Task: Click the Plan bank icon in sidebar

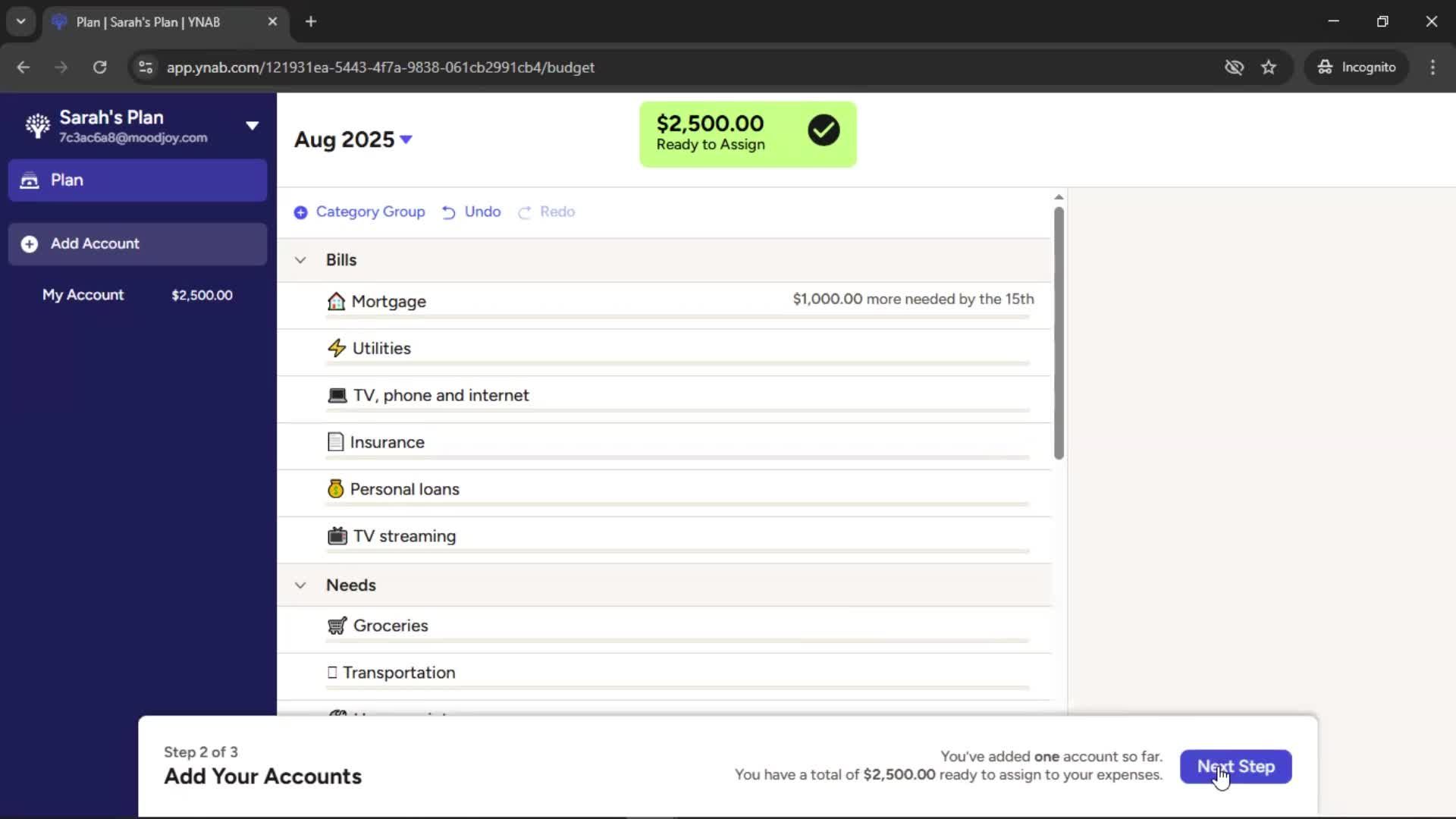Action: [30, 180]
